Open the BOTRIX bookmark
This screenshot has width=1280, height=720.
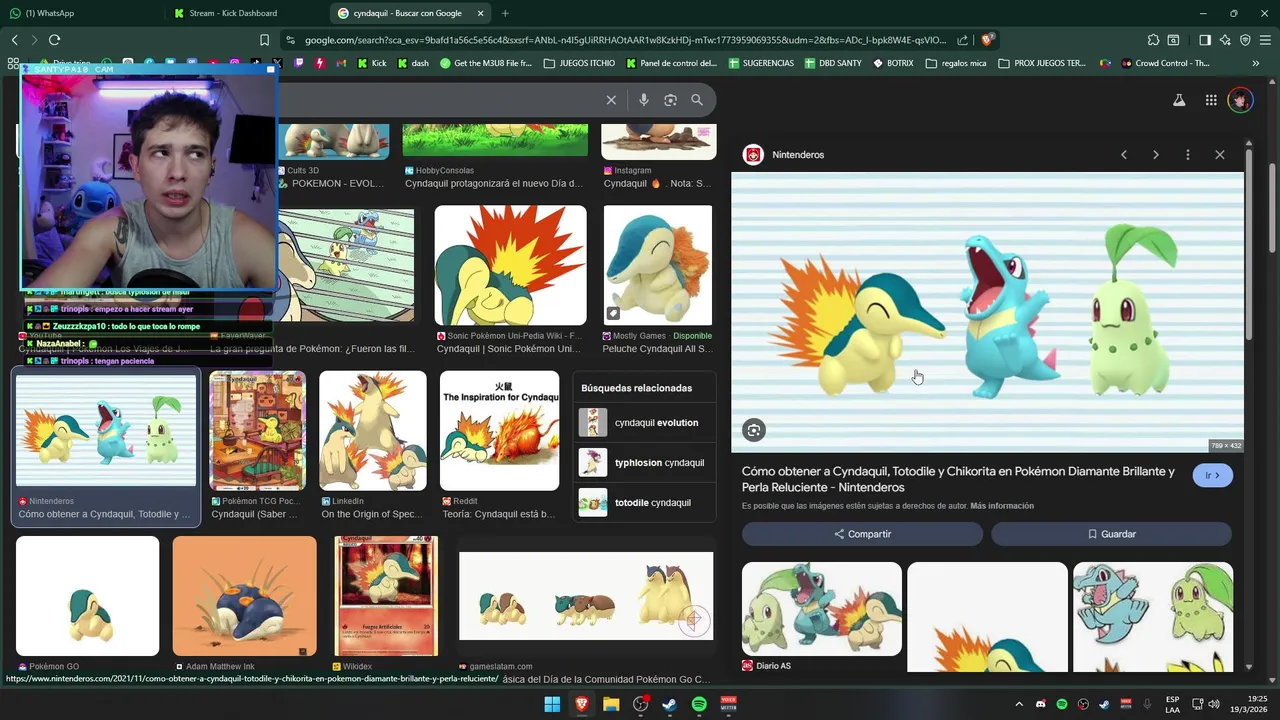point(893,63)
